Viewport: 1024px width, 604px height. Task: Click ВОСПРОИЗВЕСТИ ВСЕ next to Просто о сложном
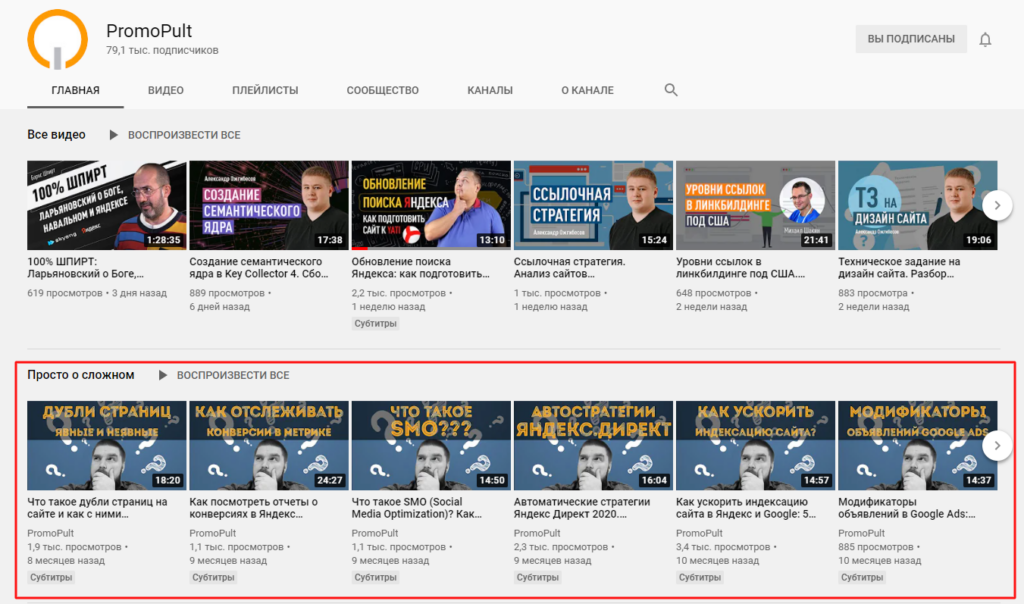233,375
